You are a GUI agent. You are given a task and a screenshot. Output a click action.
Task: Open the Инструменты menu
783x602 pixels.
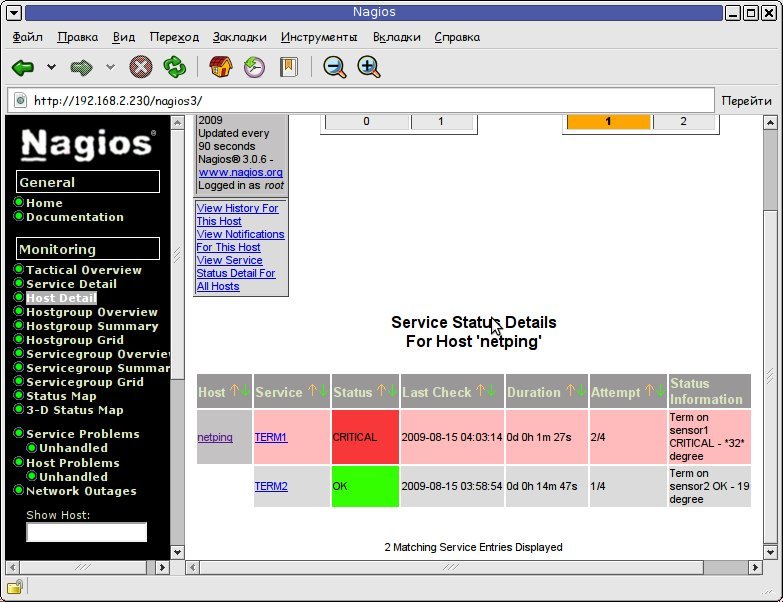pos(319,37)
